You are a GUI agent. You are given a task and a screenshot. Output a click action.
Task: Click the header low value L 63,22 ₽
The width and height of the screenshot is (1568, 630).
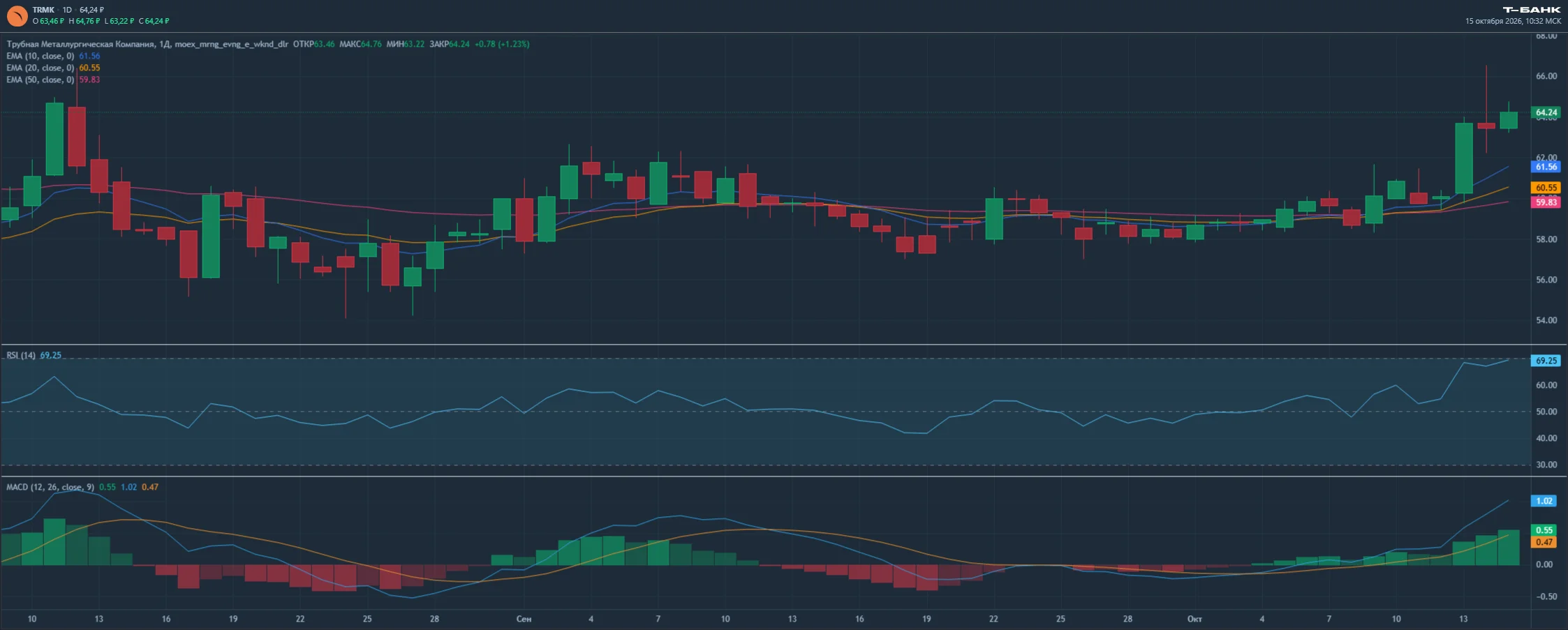pos(120,21)
